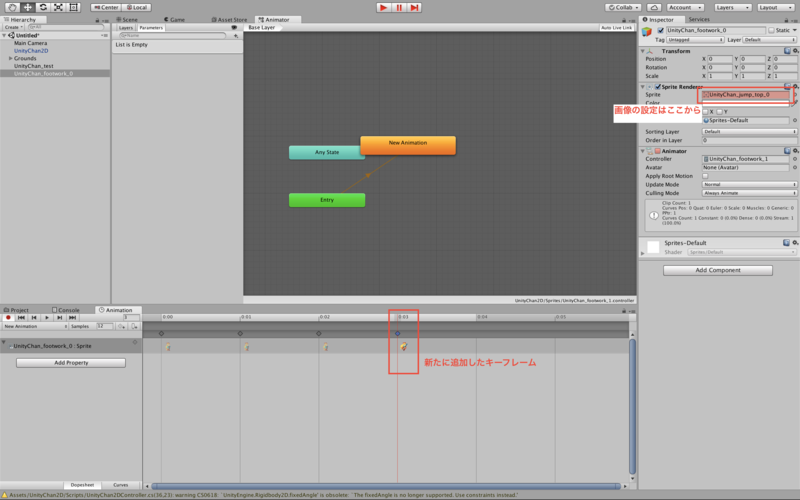
Task: Click the Play button in top toolbar
Action: click(384, 8)
